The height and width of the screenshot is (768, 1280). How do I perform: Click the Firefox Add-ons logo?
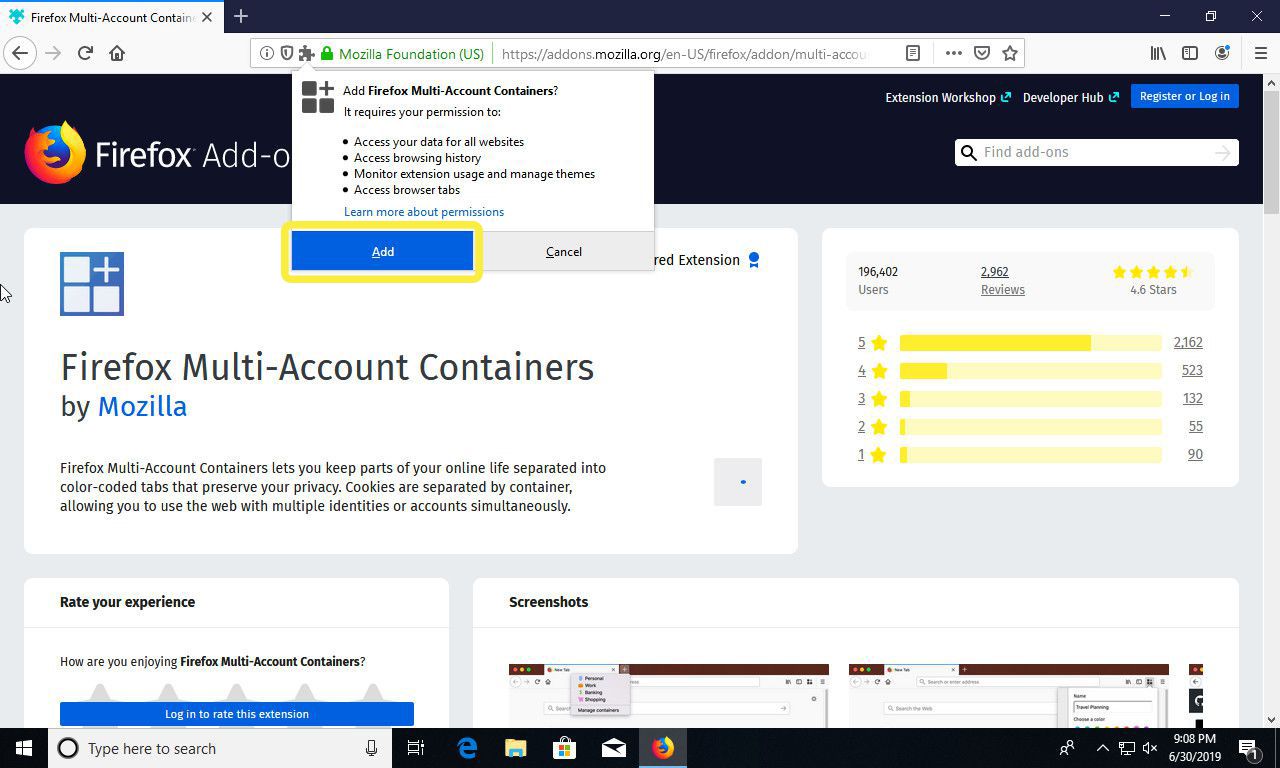[156, 154]
